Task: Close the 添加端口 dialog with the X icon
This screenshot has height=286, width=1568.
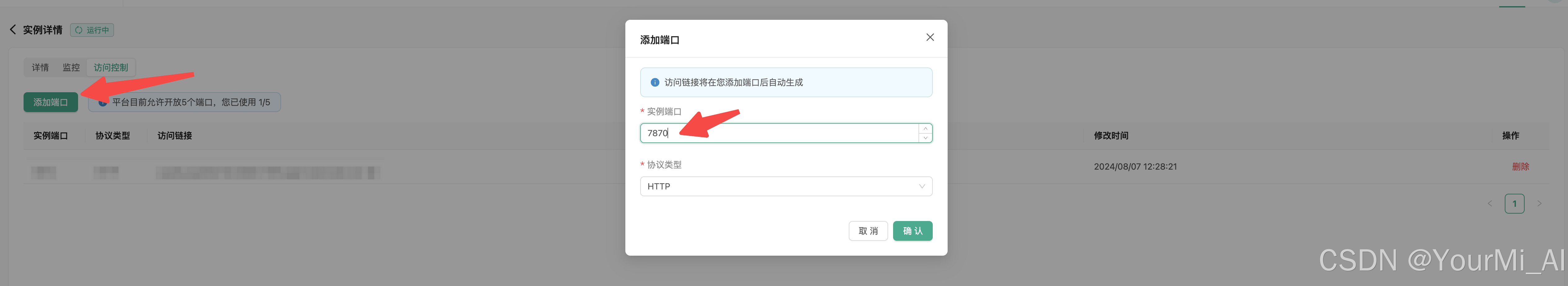Action: point(929,37)
